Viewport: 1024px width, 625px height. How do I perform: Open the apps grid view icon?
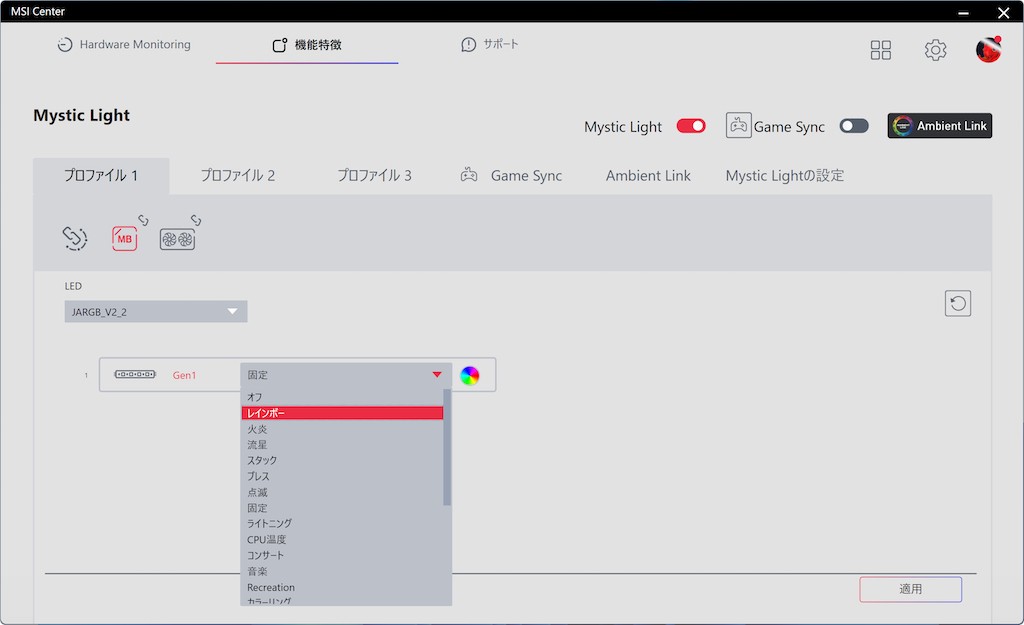tap(880, 50)
